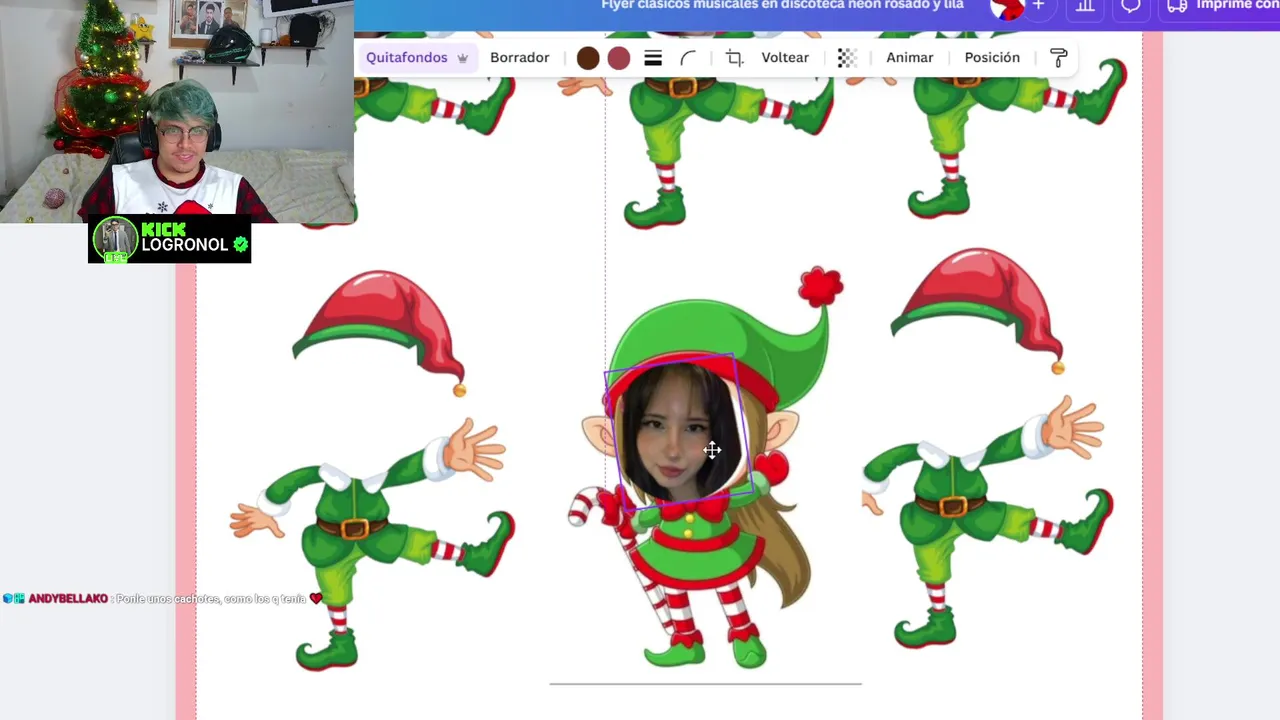Open the Posición panel

pos(992,57)
